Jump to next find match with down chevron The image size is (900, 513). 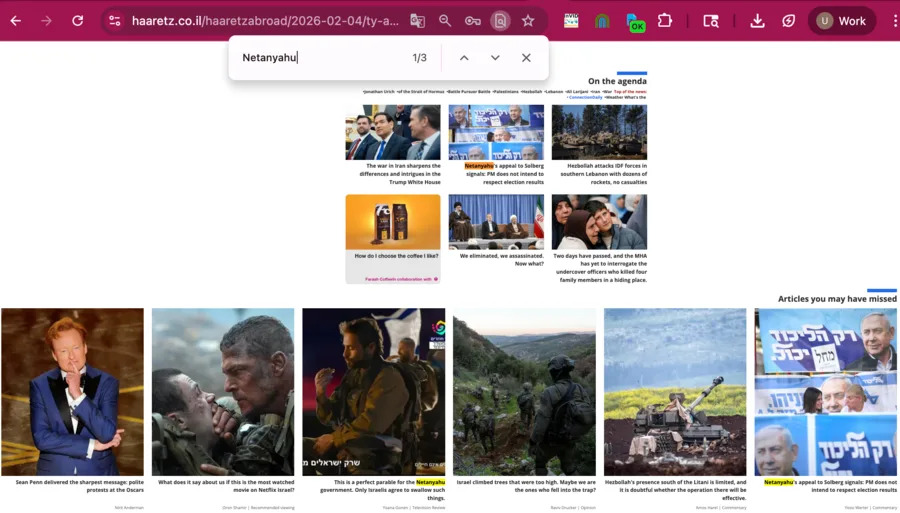click(x=495, y=57)
